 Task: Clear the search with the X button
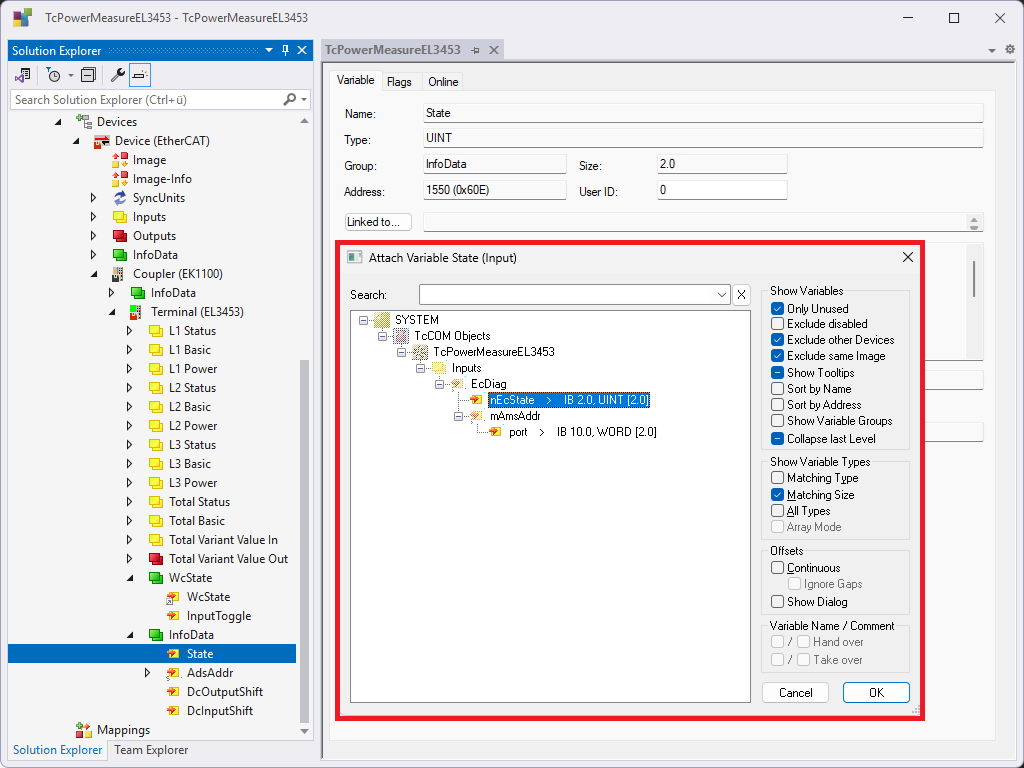(x=741, y=294)
